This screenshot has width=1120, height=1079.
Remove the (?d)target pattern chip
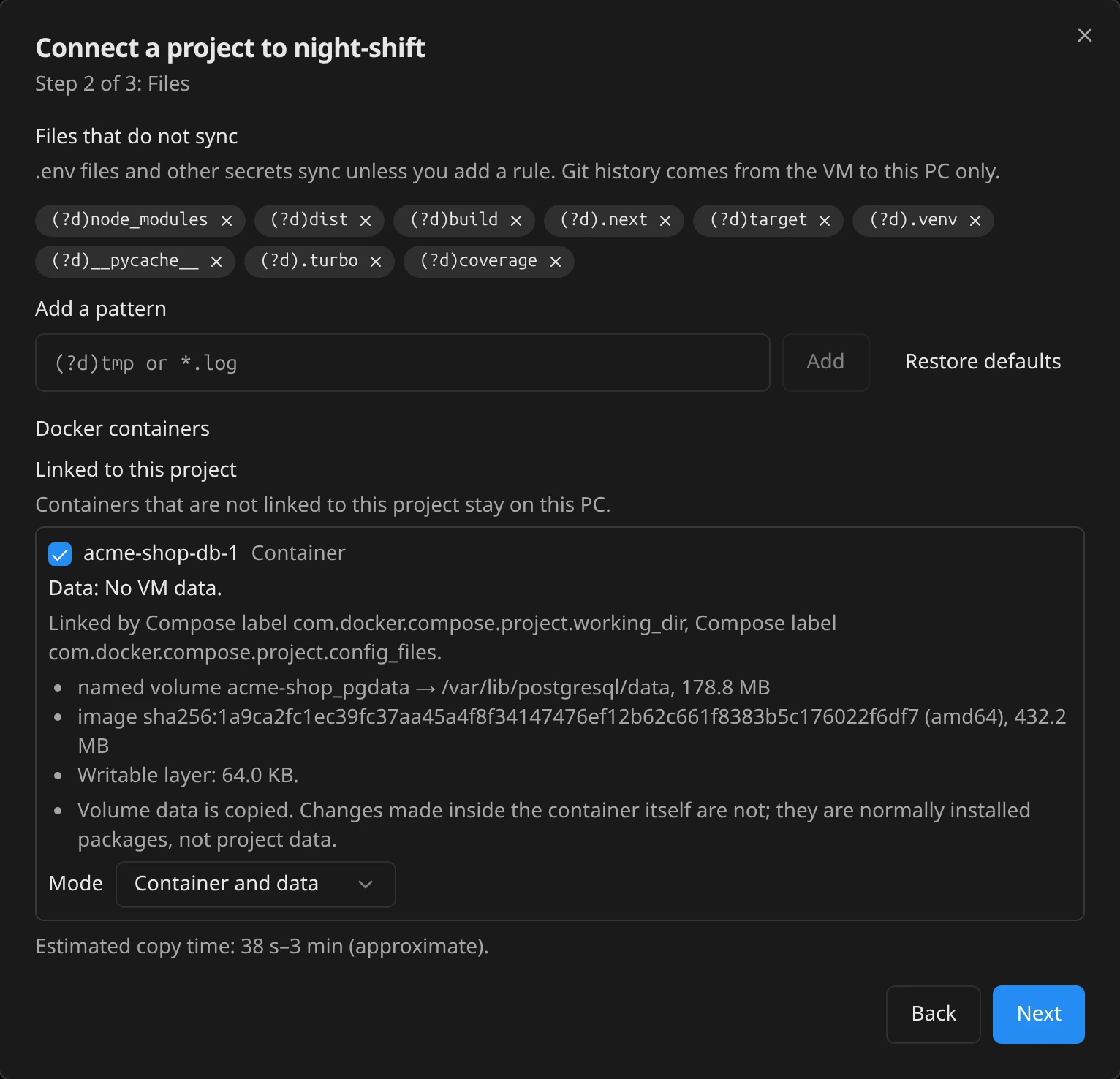(x=825, y=221)
